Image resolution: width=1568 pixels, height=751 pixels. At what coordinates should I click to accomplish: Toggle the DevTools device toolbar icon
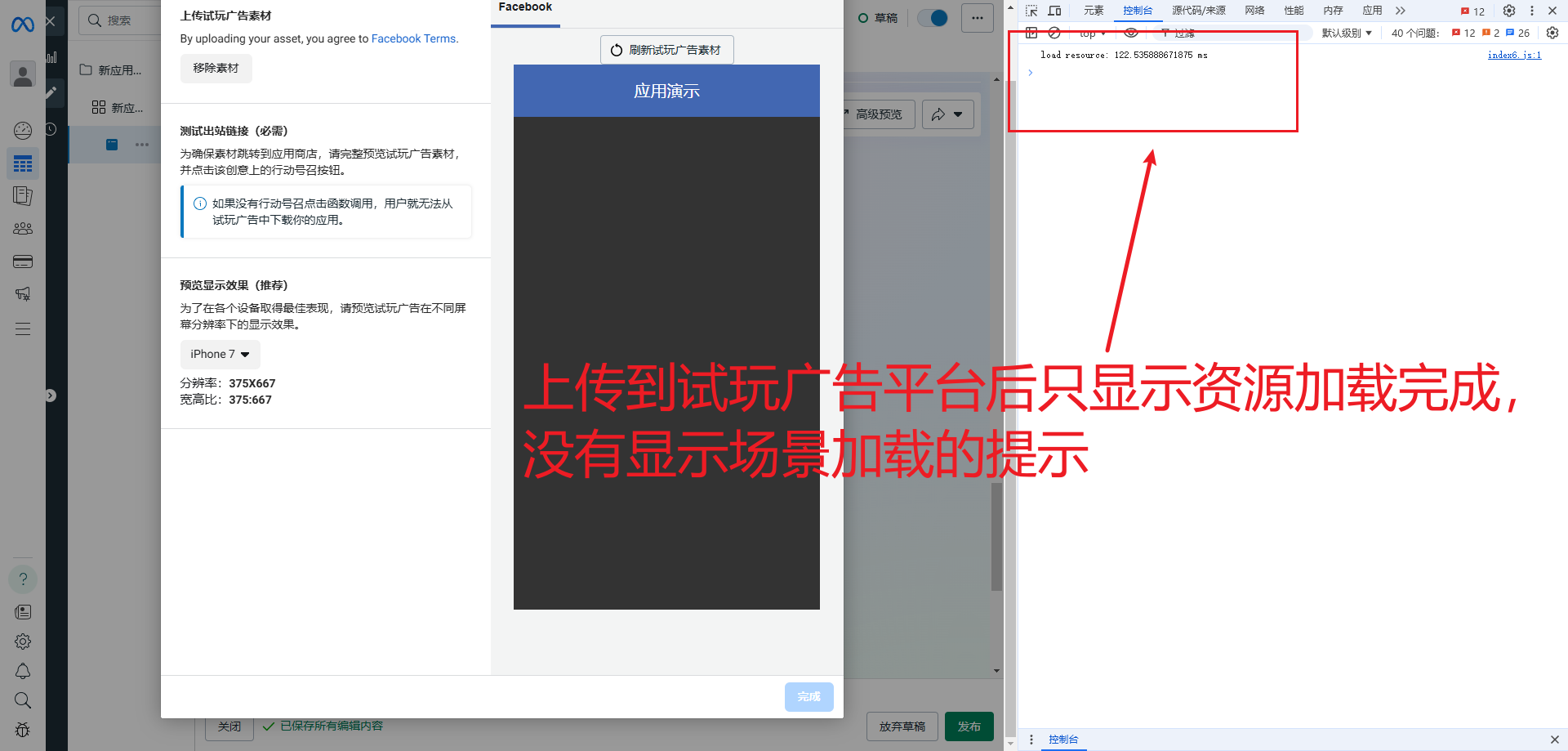[x=1055, y=11]
